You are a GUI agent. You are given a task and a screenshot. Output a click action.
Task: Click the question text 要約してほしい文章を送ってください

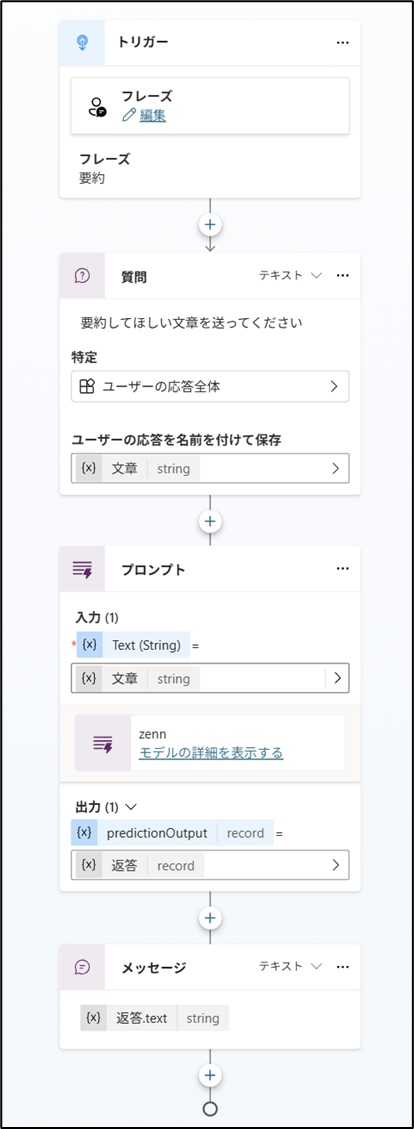coord(191,323)
